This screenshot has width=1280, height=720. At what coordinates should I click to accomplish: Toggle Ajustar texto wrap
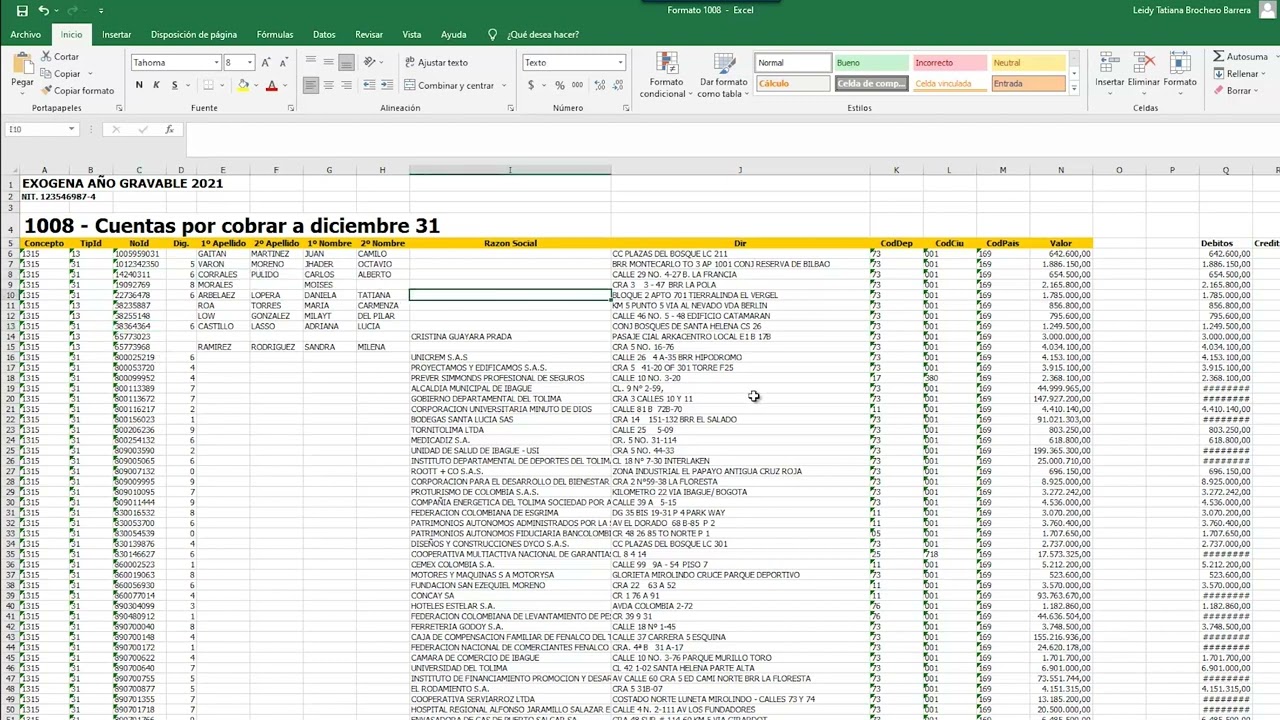(x=436, y=62)
